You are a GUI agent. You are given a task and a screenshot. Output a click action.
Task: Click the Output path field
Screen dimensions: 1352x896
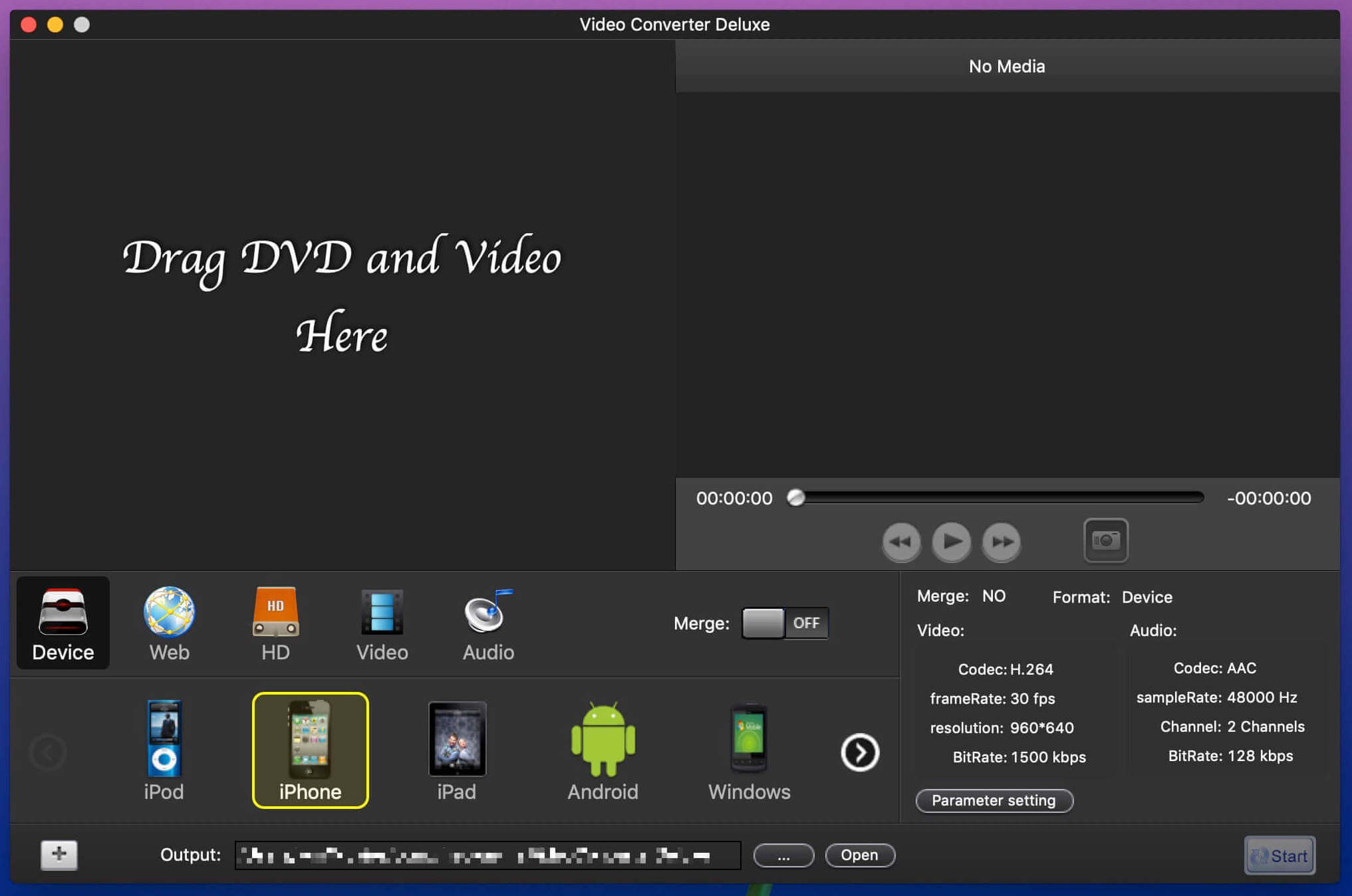pyautogui.click(x=487, y=855)
